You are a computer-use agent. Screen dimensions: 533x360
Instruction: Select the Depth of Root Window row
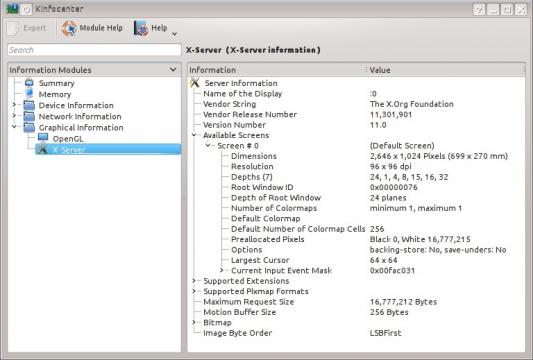click(276, 198)
